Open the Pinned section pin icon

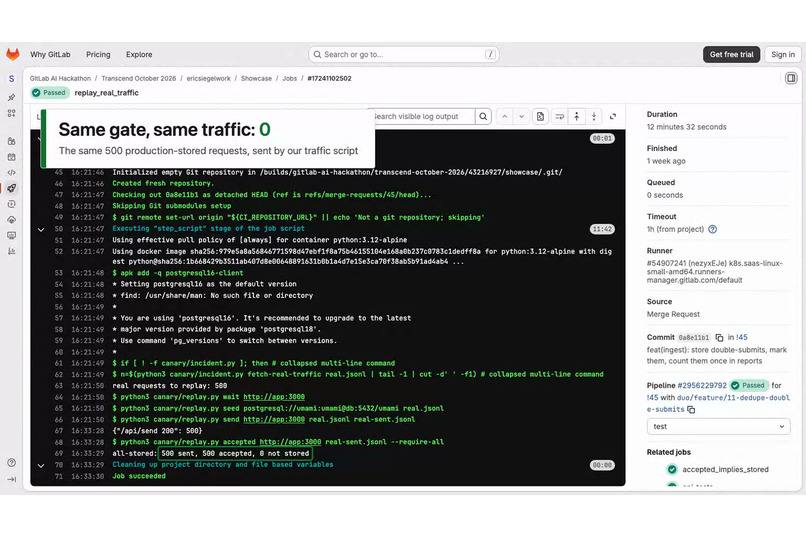11,97
